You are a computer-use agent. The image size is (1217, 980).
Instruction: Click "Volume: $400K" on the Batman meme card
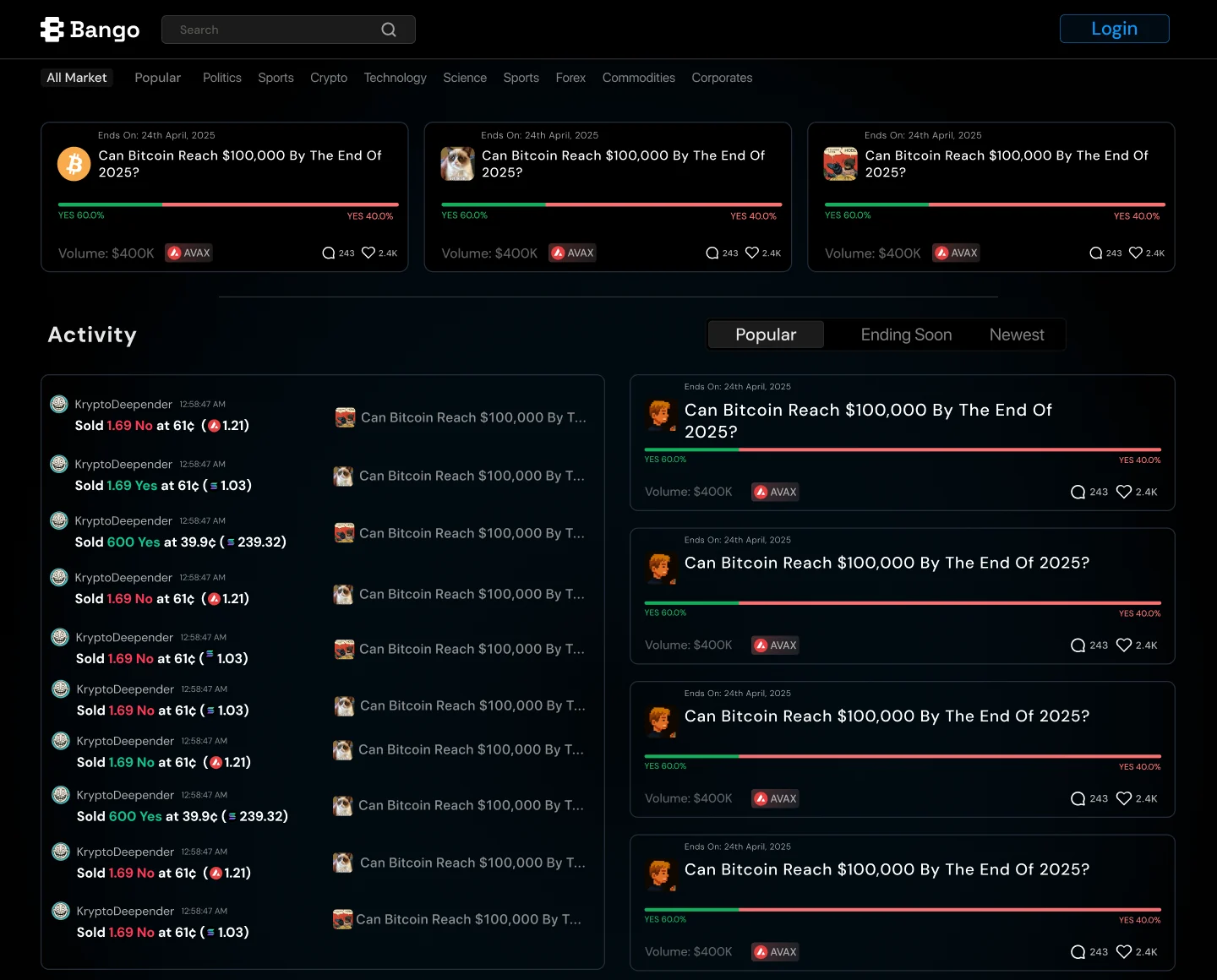873,253
